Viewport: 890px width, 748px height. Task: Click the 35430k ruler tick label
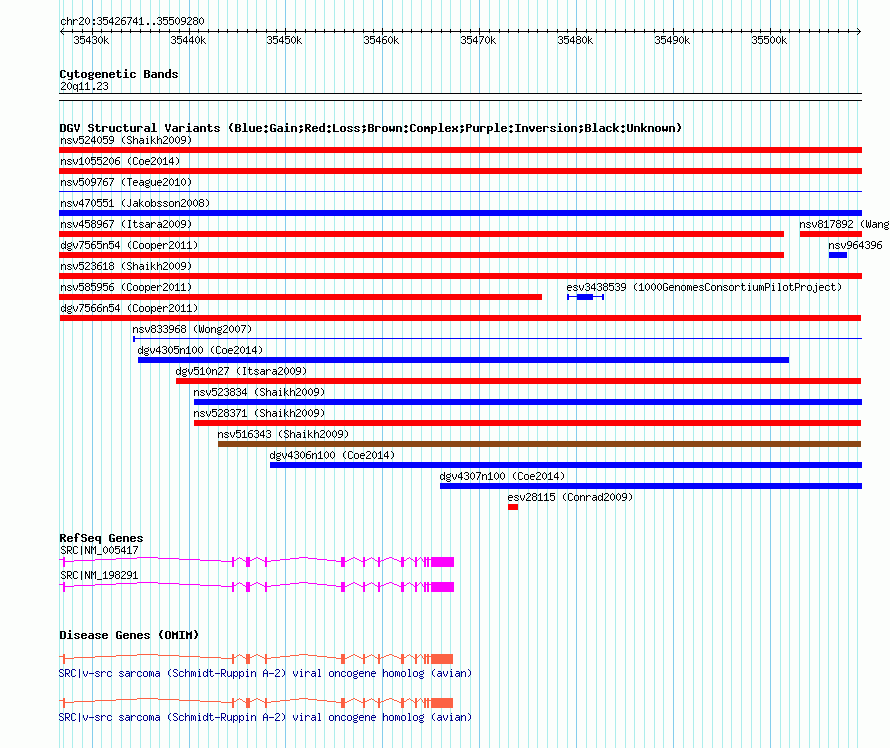coord(91,40)
